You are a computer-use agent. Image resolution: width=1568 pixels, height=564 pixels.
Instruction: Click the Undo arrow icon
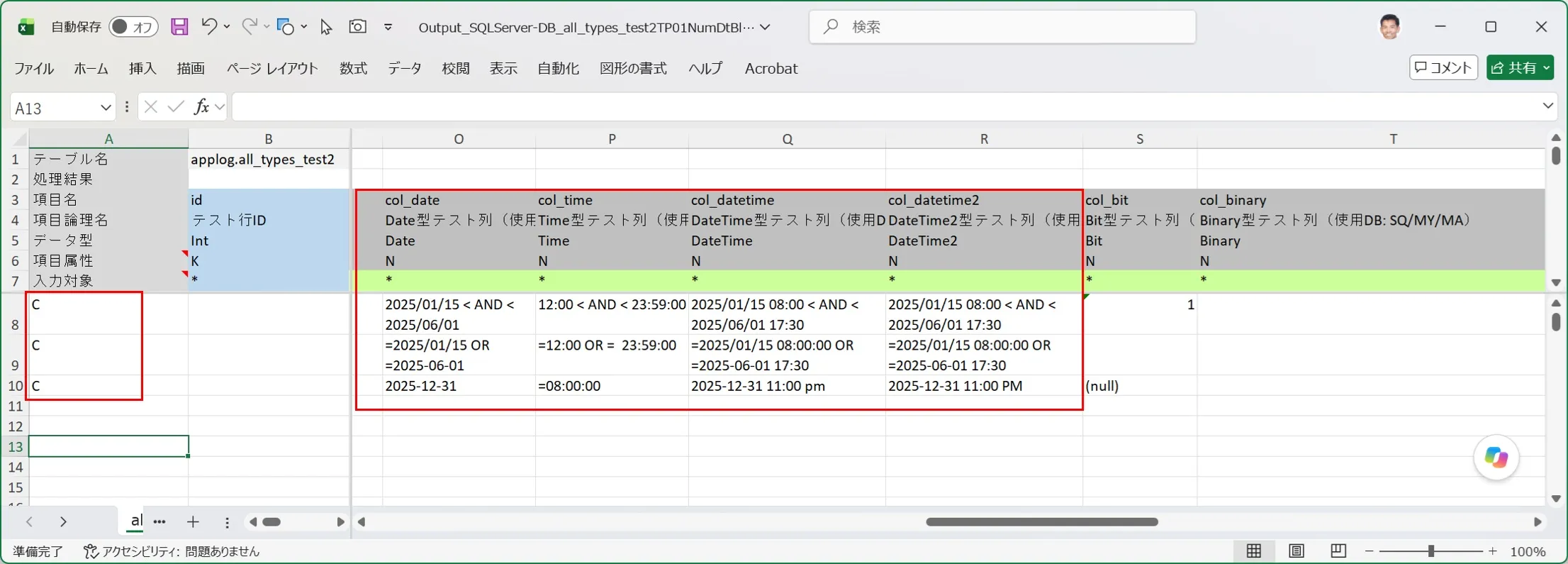click(x=208, y=26)
